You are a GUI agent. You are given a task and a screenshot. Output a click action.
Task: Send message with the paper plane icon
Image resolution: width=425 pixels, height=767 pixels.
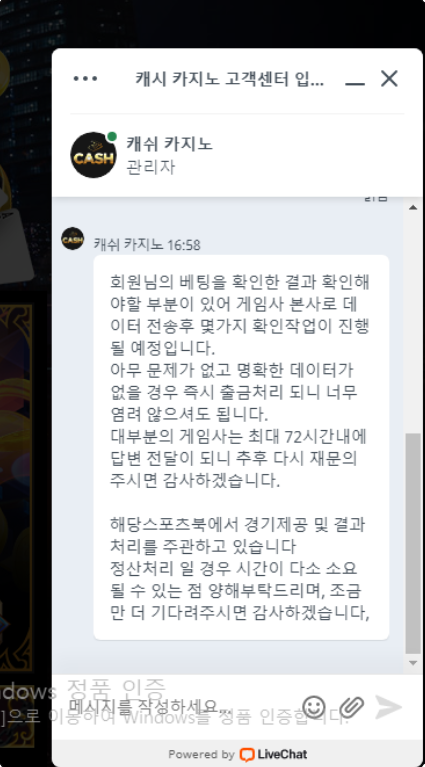click(388, 707)
